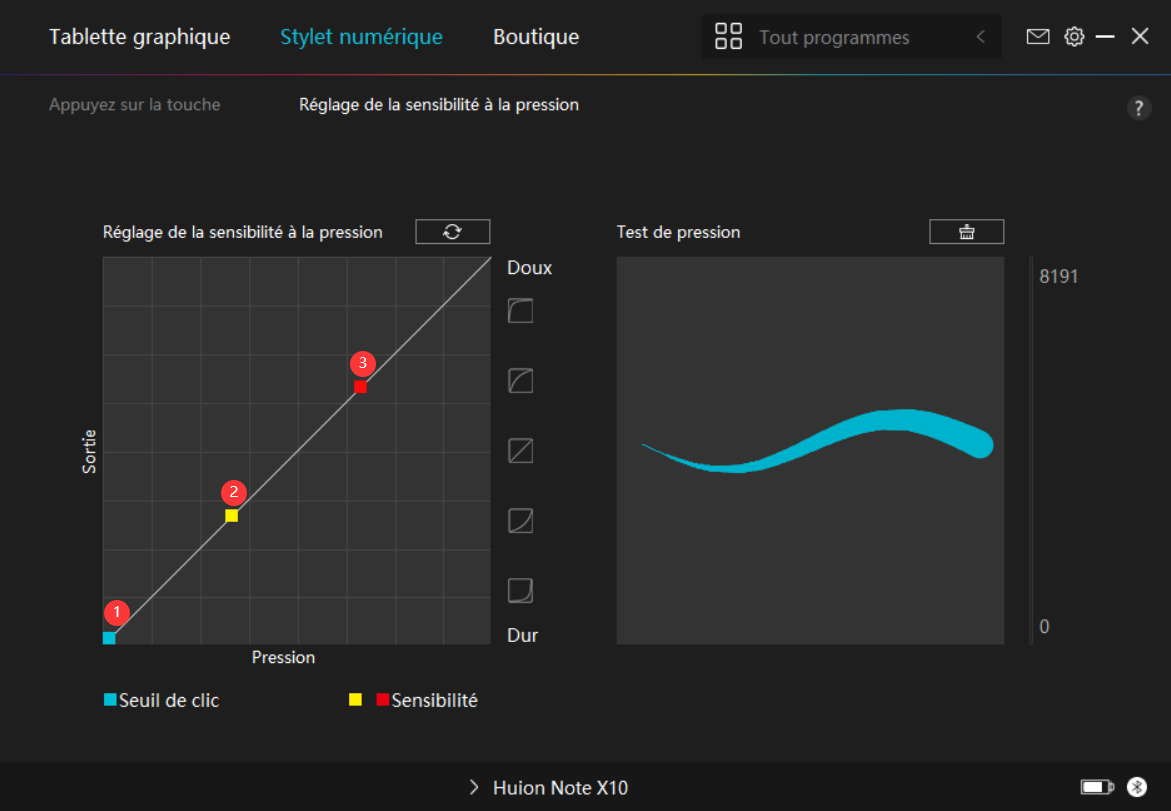
Task: Click inside the pressure test drawing area
Action: tap(810, 560)
